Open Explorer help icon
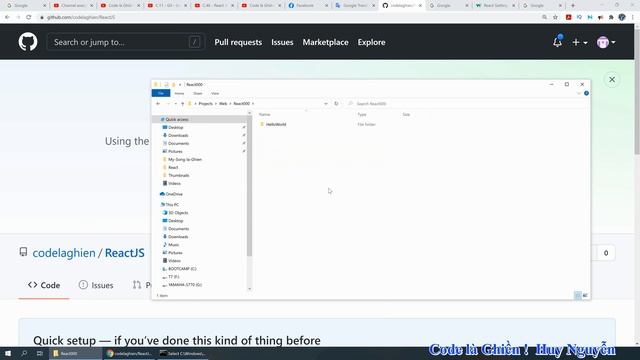 click(586, 93)
